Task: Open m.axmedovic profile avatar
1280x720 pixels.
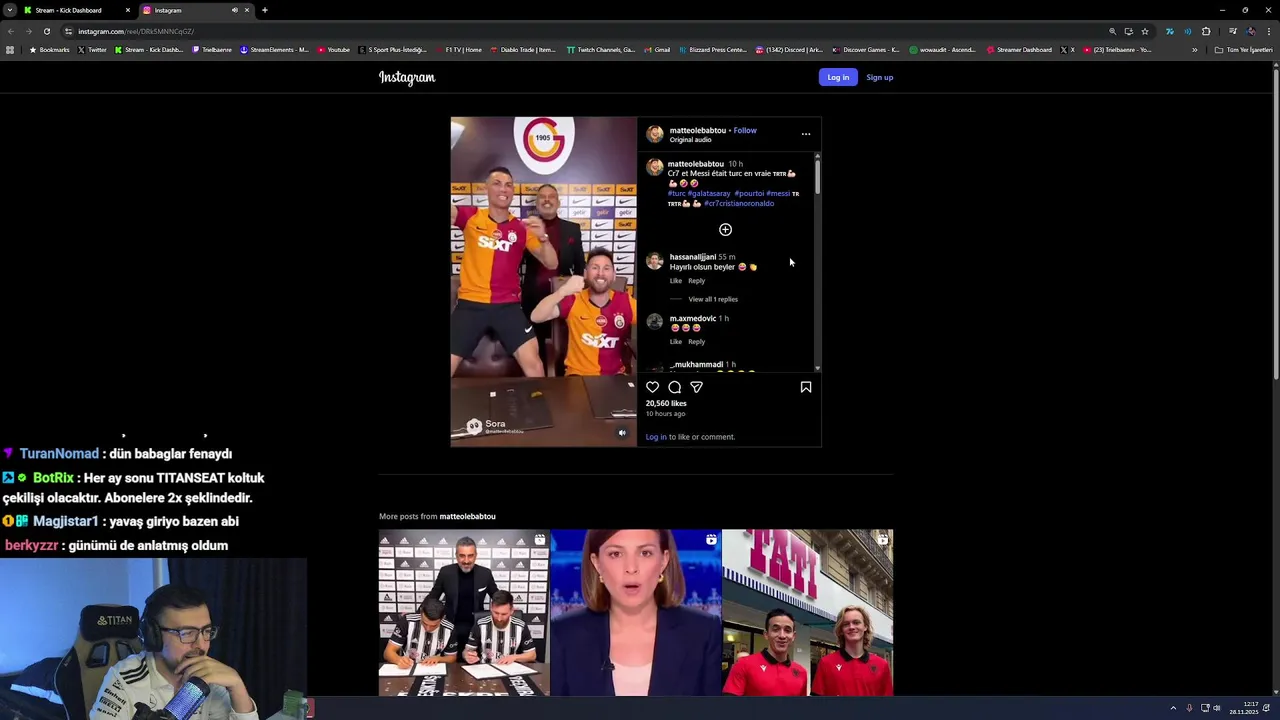Action: pos(655,322)
